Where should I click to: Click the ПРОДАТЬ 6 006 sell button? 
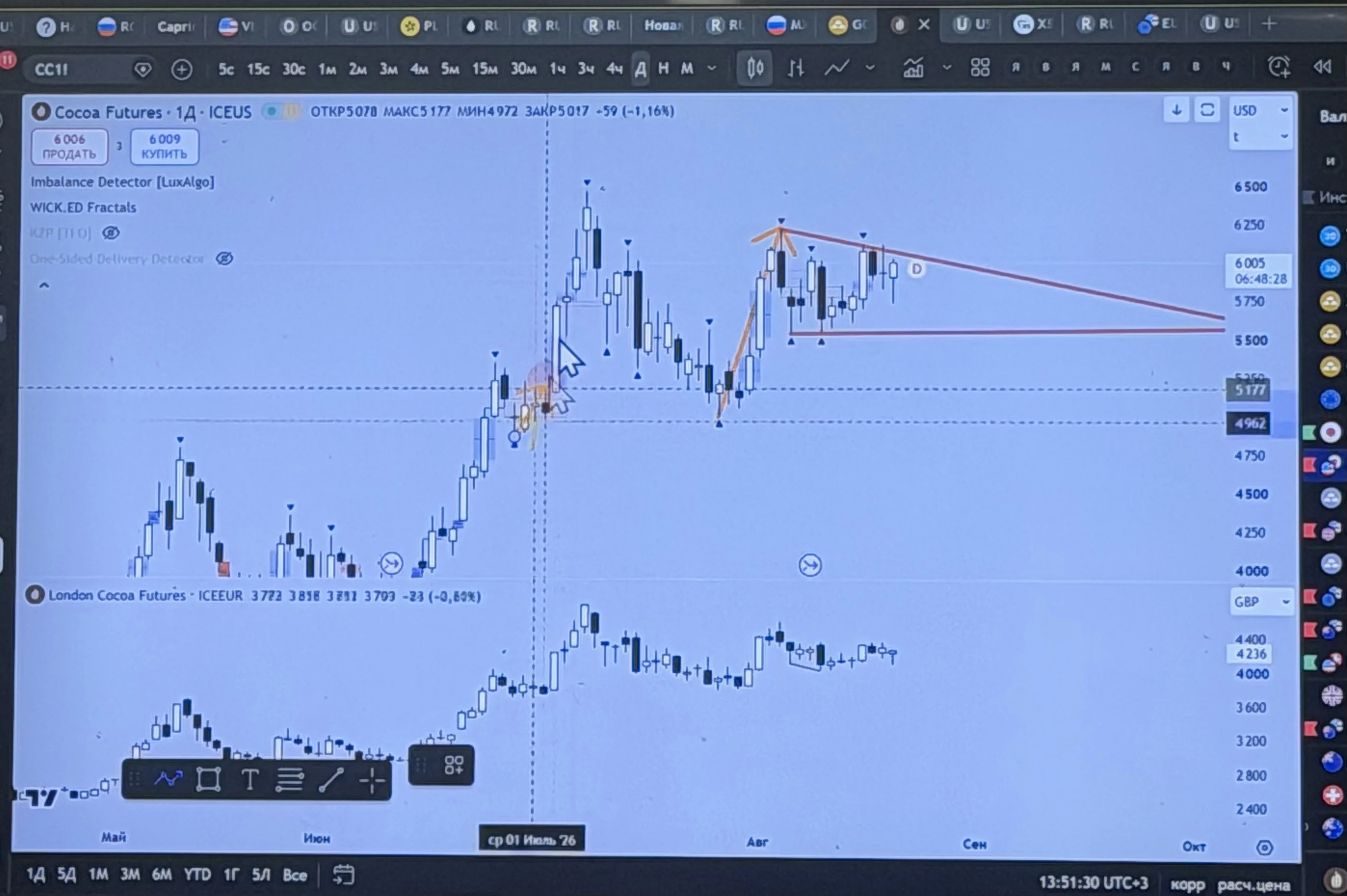coord(69,147)
